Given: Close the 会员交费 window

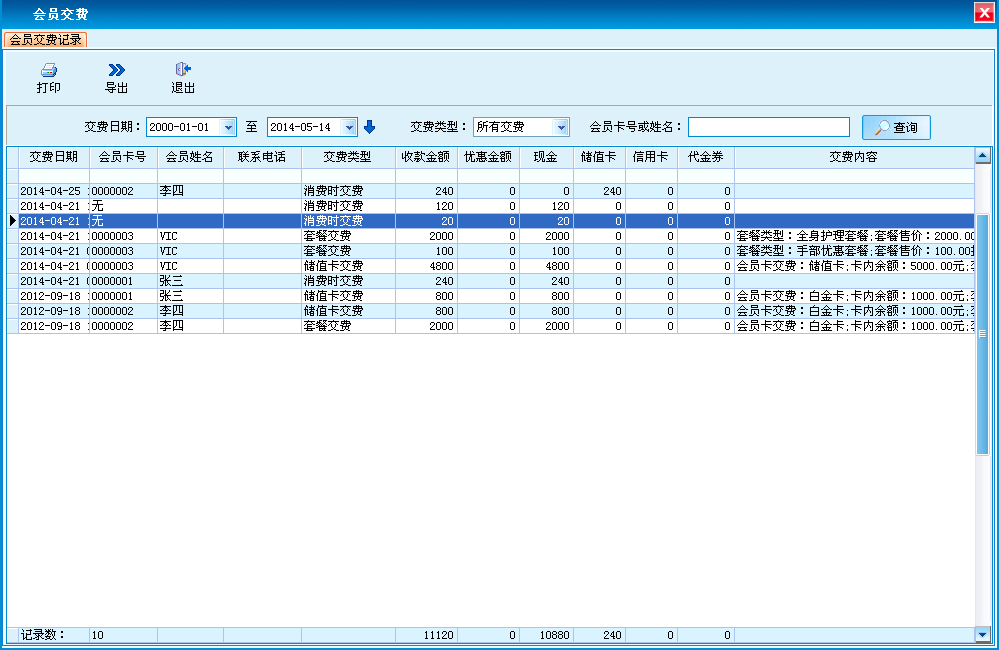Looking at the screenshot, I should [x=984, y=13].
